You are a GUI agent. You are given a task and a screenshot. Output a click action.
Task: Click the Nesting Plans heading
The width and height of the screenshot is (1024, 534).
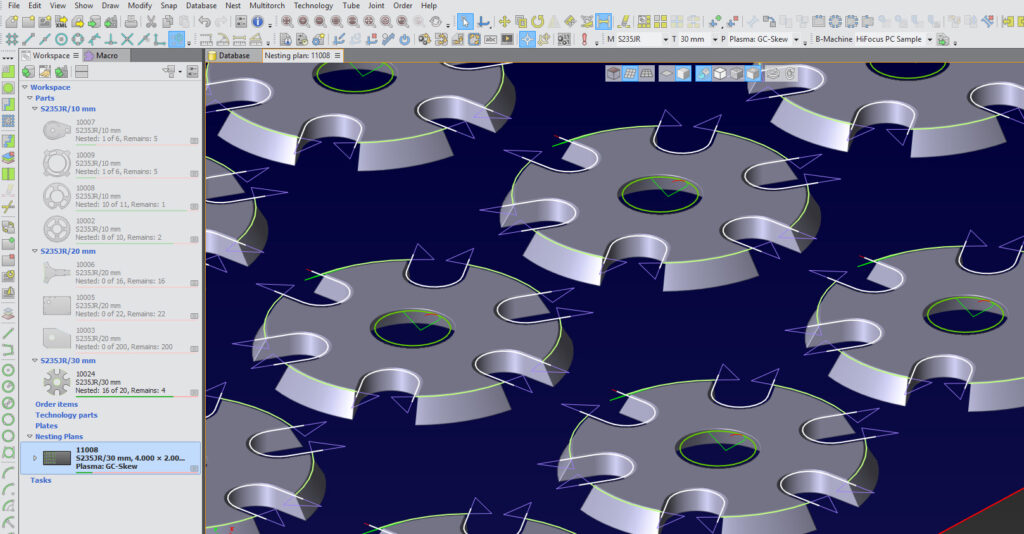tap(59, 436)
